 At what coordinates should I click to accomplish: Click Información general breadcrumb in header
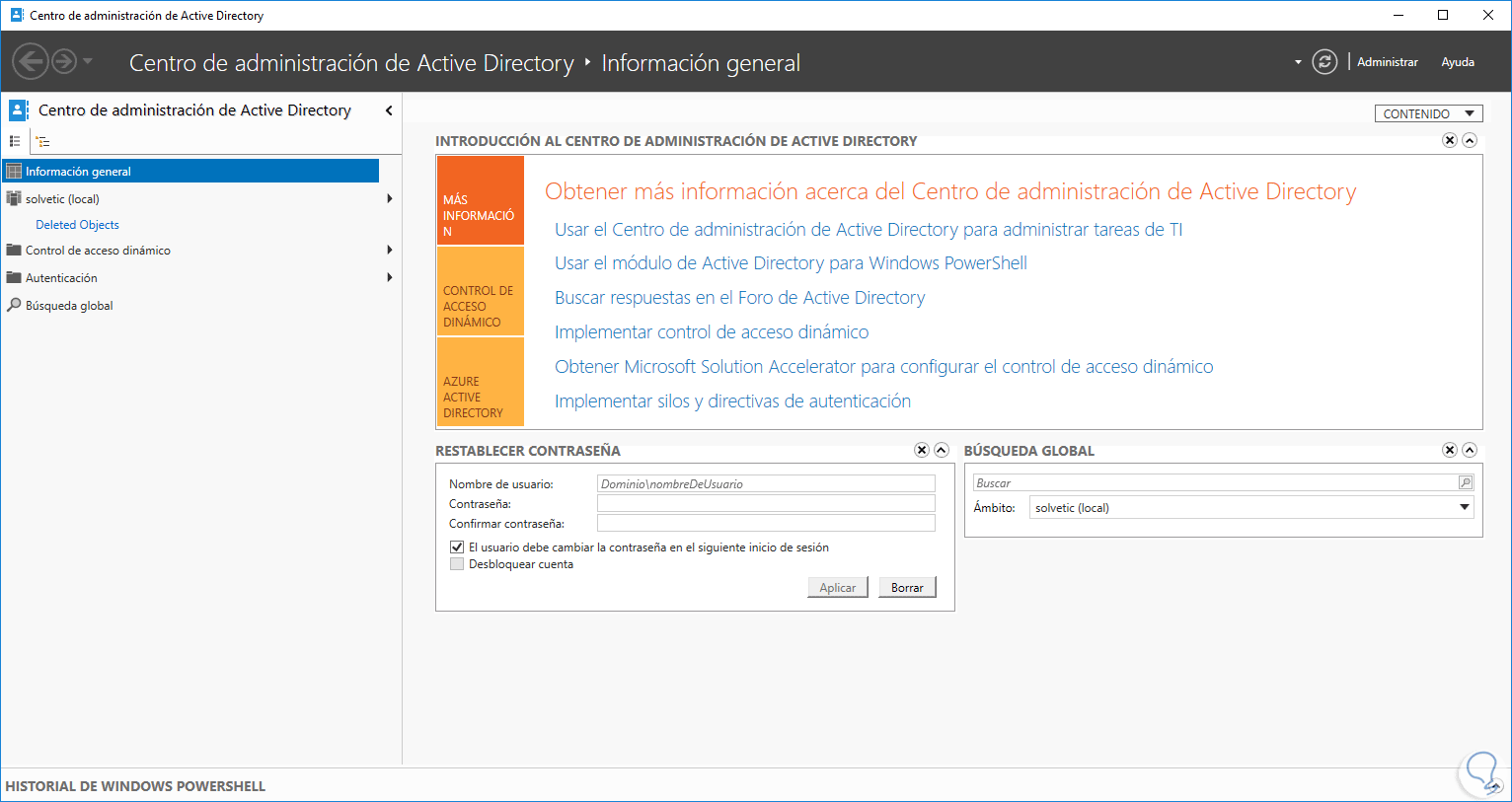point(701,63)
